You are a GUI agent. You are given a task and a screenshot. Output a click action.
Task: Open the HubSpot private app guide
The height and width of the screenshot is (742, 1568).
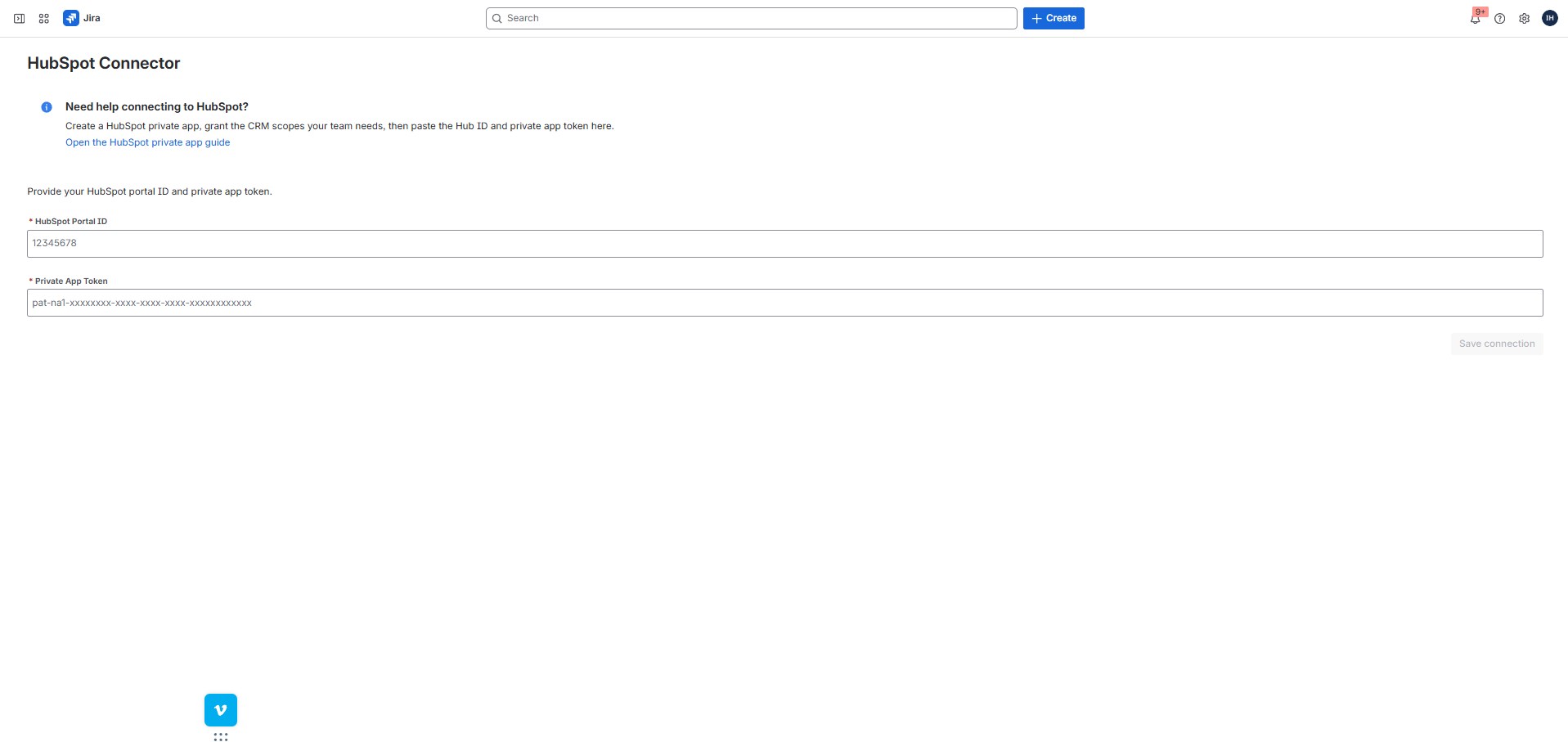click(147, 142)
